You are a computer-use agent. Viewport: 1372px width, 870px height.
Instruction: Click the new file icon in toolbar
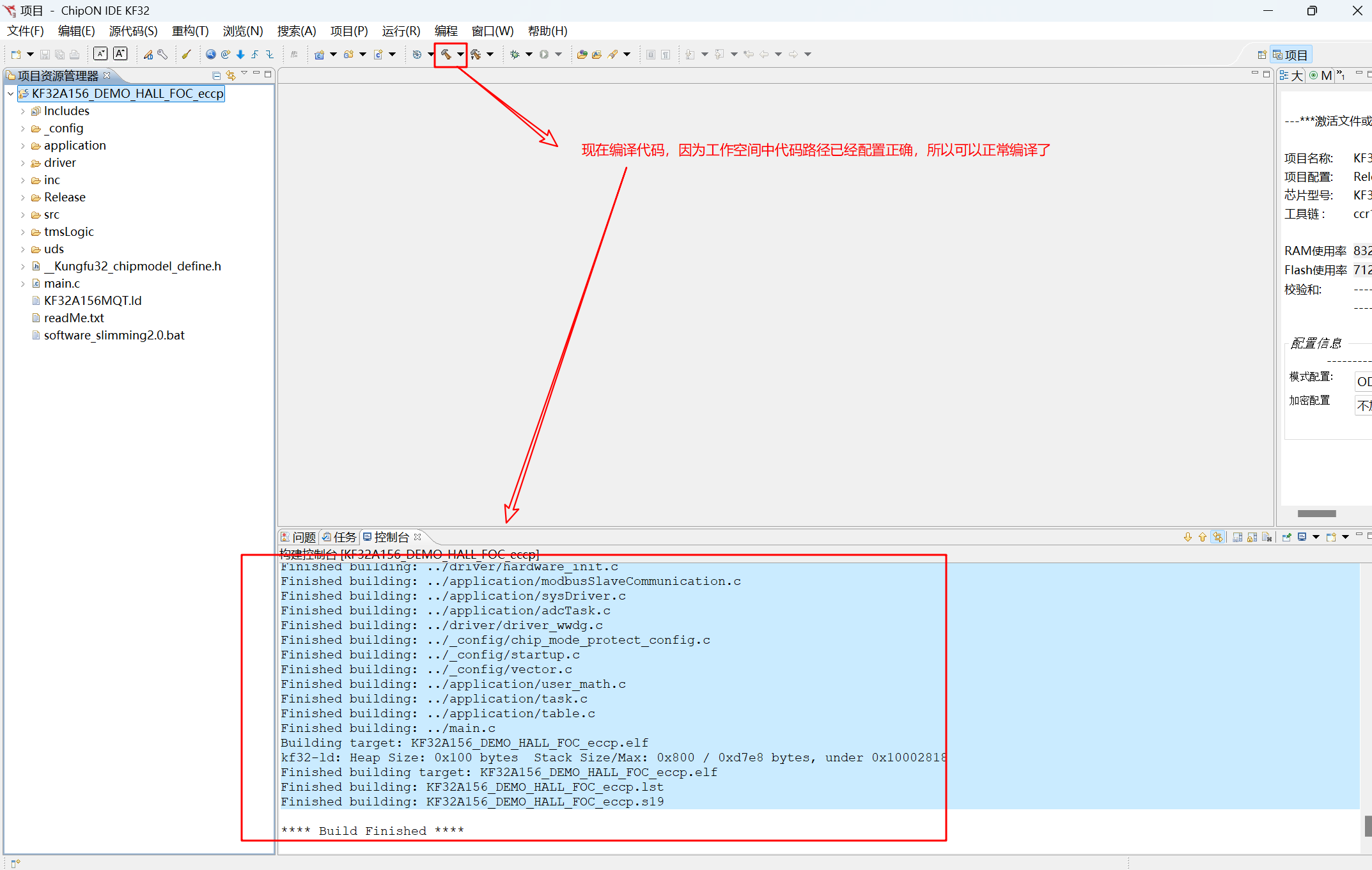coord(16,54)
